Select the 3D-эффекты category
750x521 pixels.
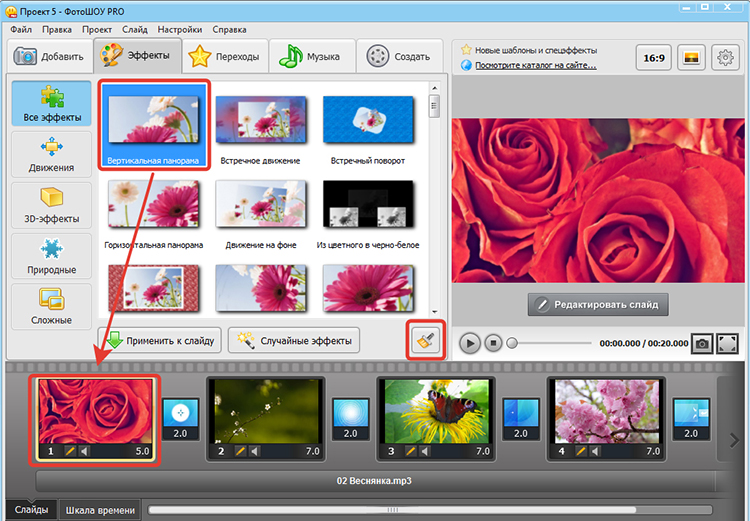click(x=52, y=205)
